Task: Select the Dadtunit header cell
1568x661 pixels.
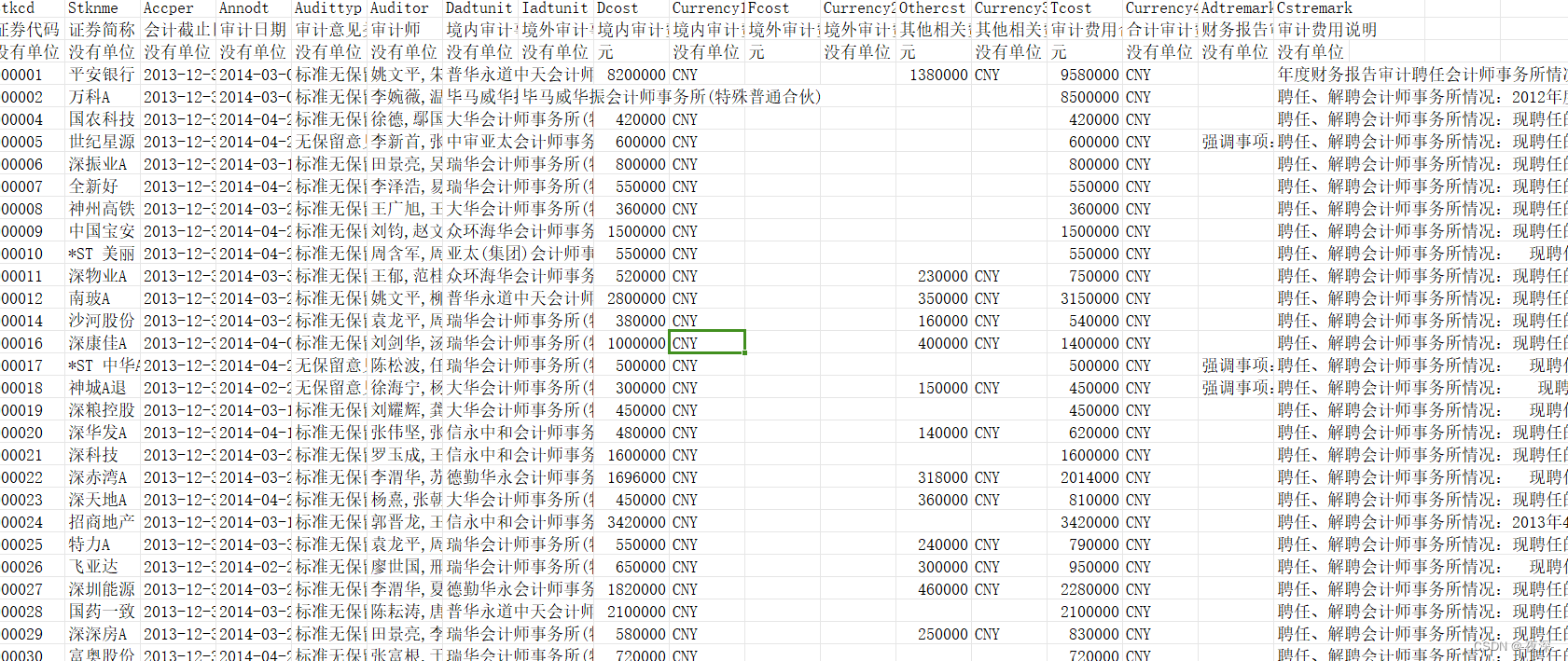Action: (x=480, y=7)
